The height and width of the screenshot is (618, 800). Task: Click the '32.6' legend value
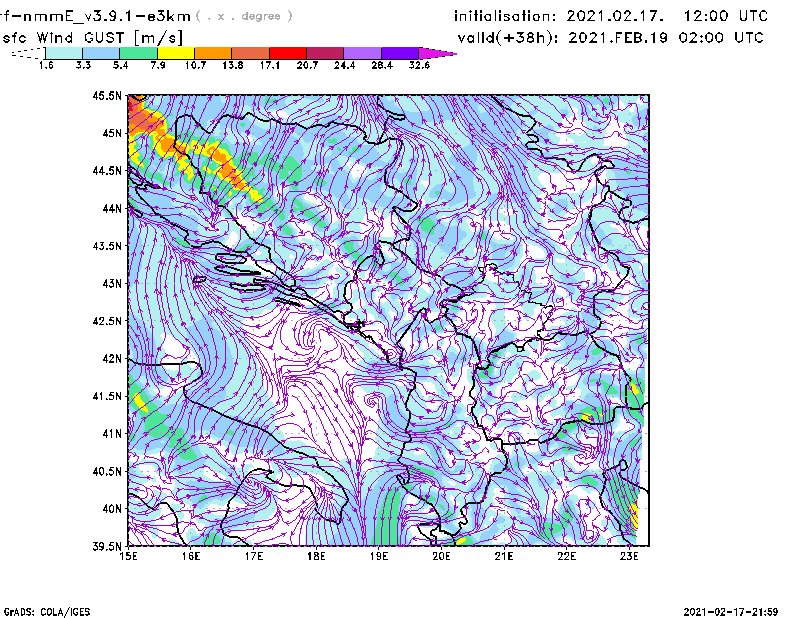(419, 65)
